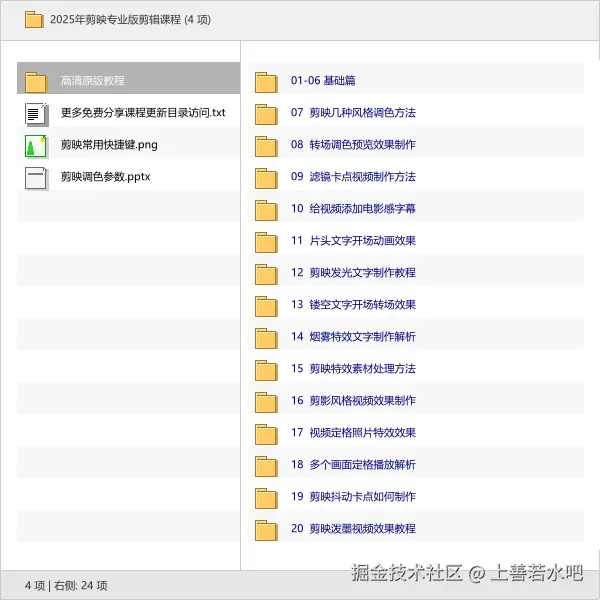Select 16 剪影风格视频效果制作 entry
The image size is (600, 600).
[353, 401]
